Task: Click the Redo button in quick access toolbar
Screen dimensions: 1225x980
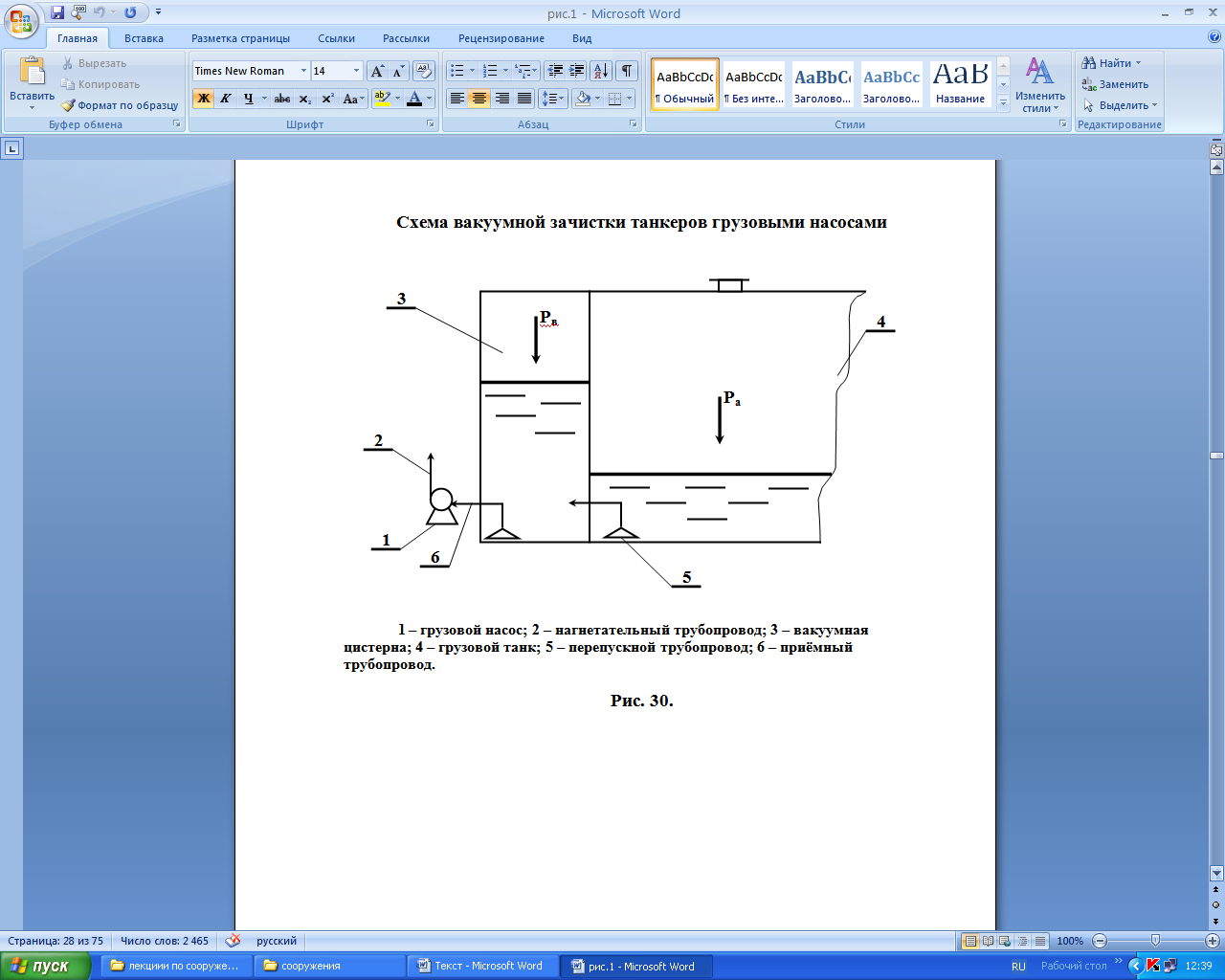Action: coord(130,12)
